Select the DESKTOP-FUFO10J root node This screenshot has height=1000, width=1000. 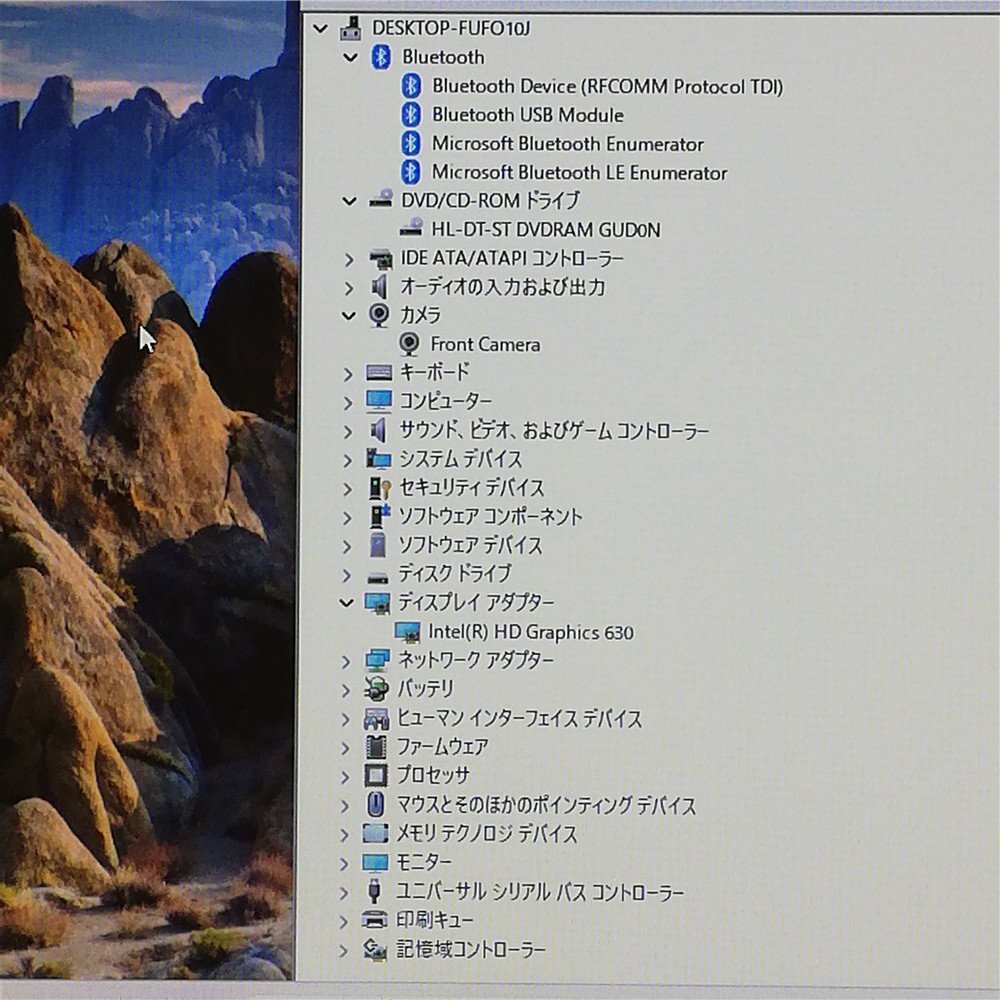[x=451, y=28]
